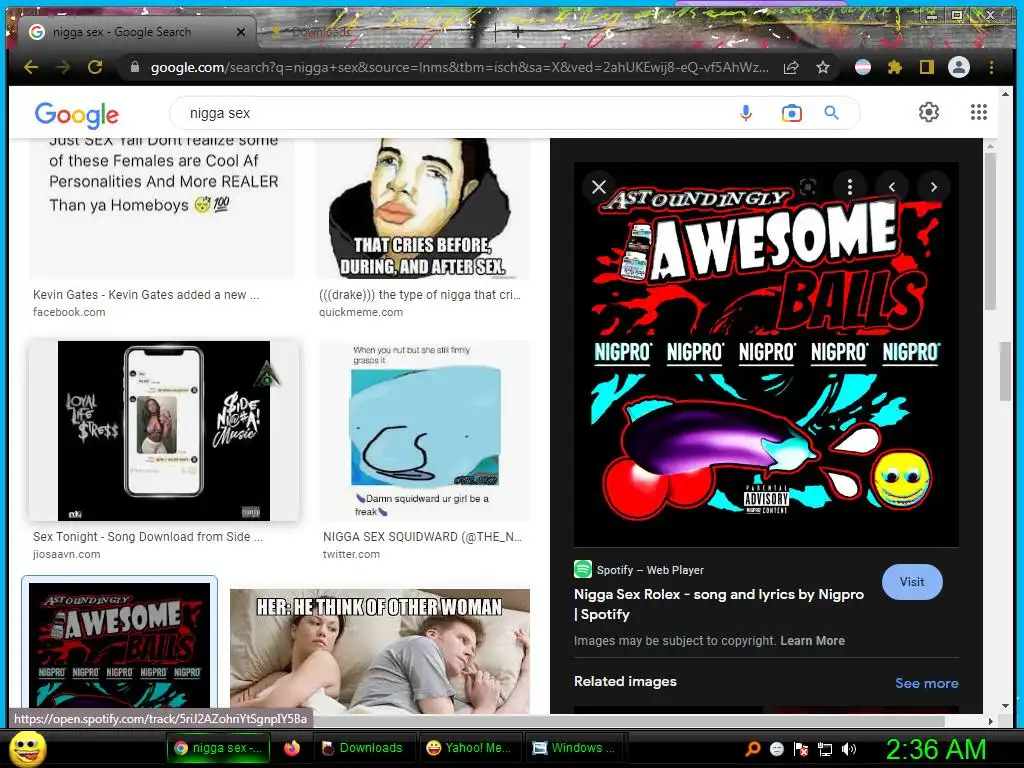The image size is (1024, 768).
Task: Open the large Awesome Balls preview image
Action: [766, 354]
